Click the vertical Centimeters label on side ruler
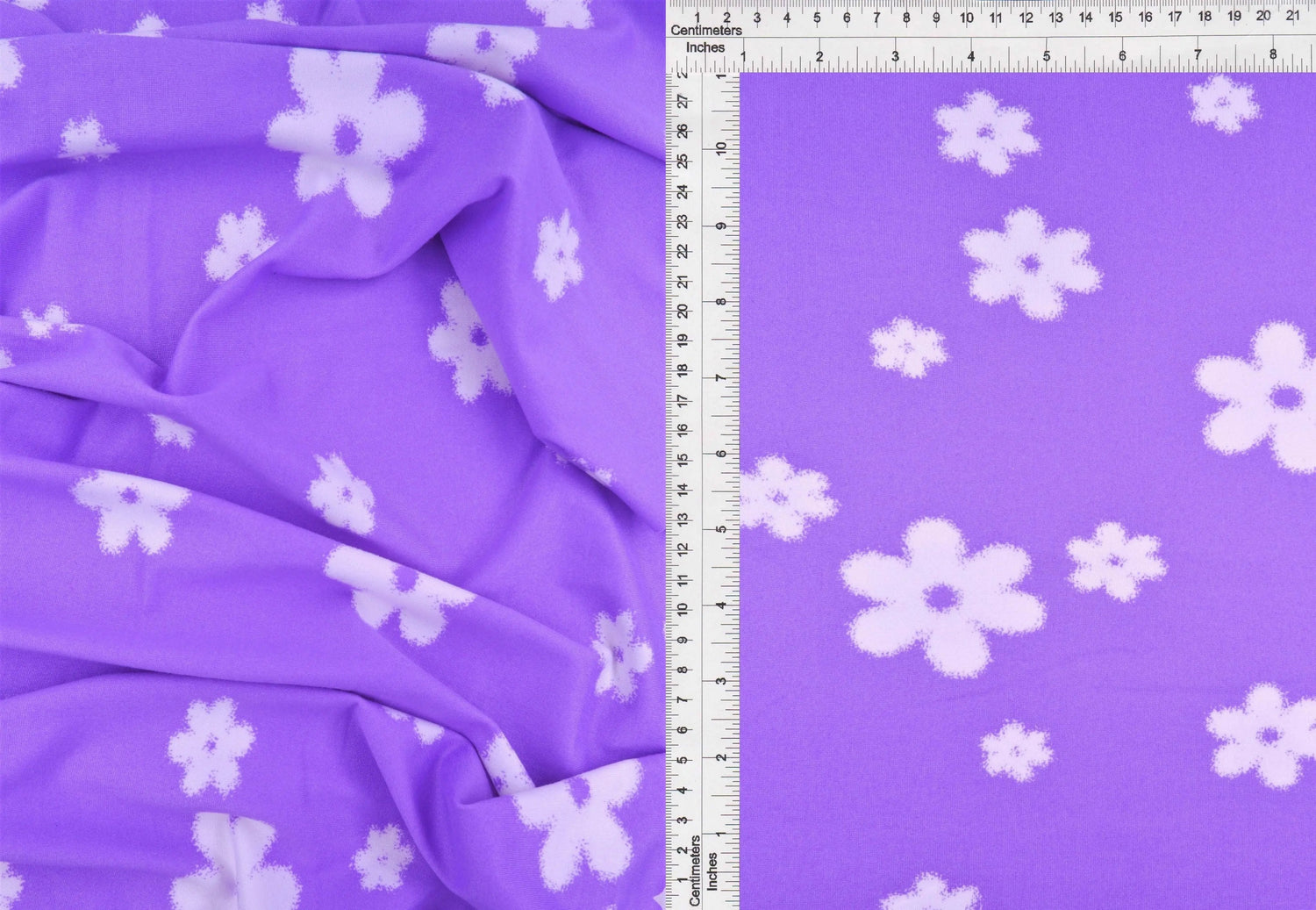This screenshot has height=910, width=1316. (x=694, y=871)
